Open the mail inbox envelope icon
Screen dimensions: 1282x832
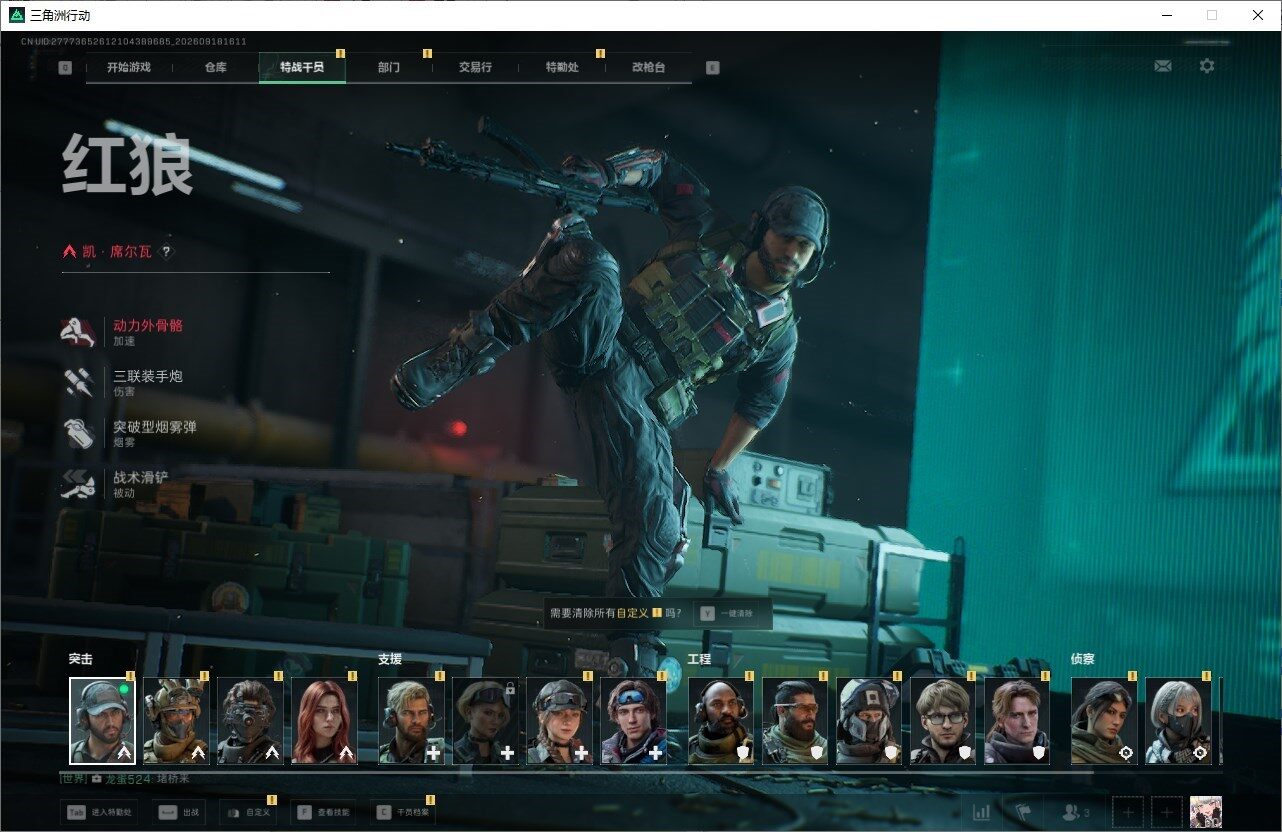(x=1162, y=66)
